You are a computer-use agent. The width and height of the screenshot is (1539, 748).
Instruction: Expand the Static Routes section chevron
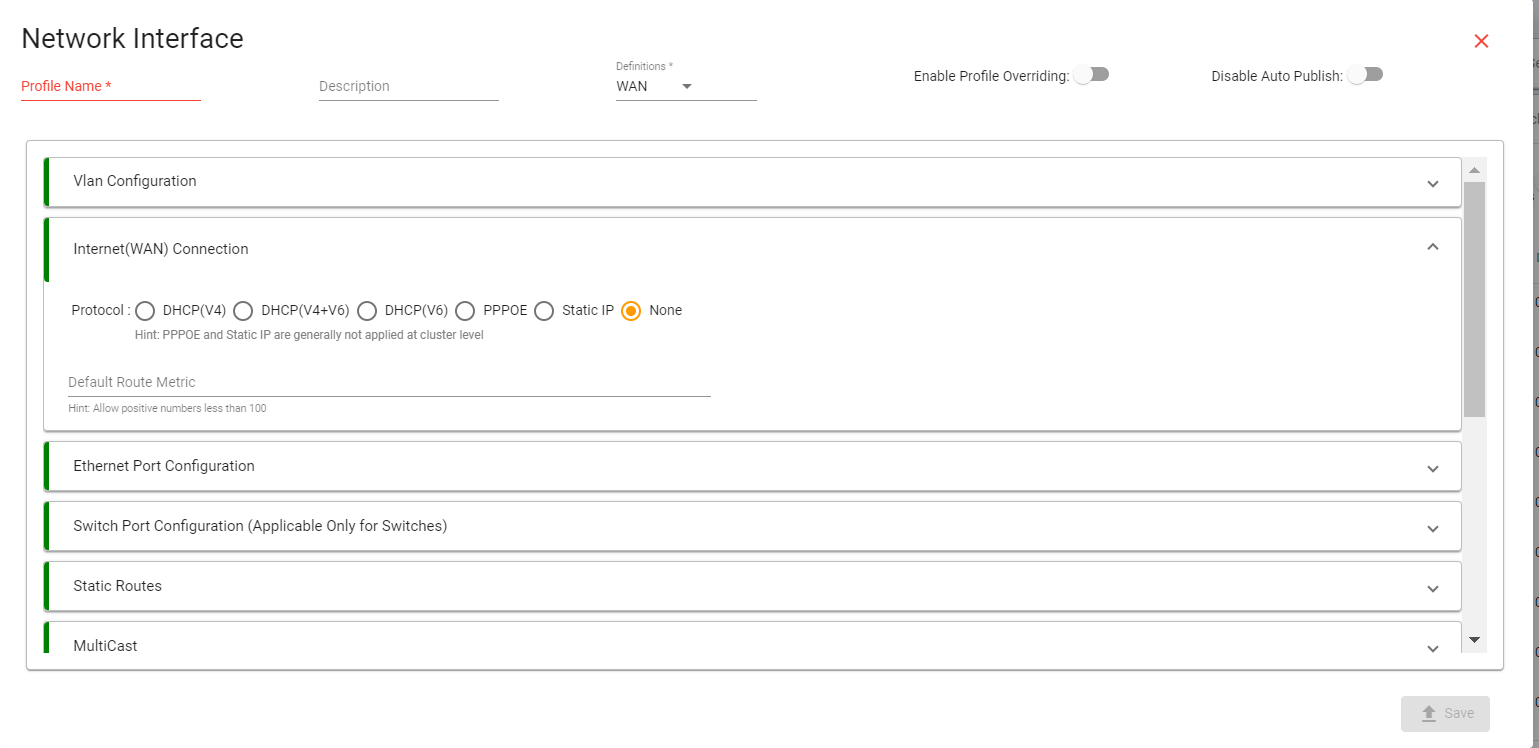tap(1432, 588)
